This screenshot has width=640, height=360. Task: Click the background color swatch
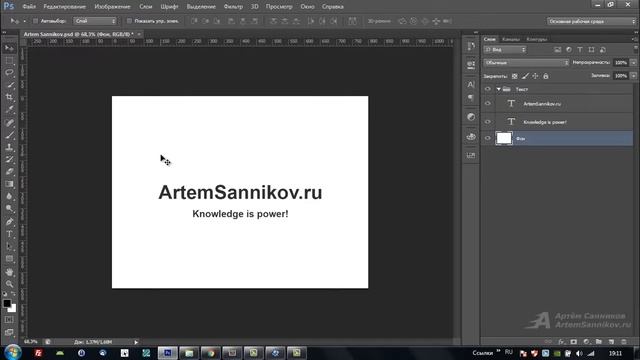tap(13, 309)
